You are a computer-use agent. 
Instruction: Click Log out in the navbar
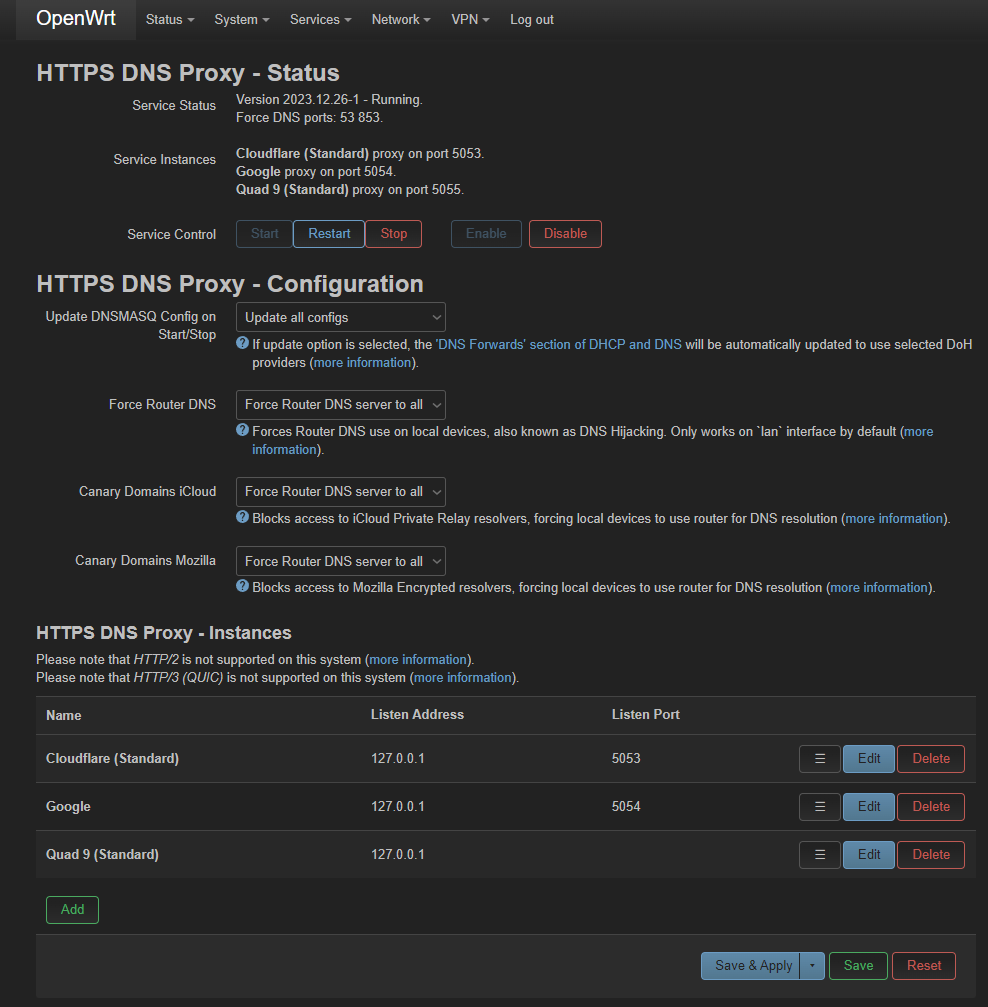click(532, 20)
